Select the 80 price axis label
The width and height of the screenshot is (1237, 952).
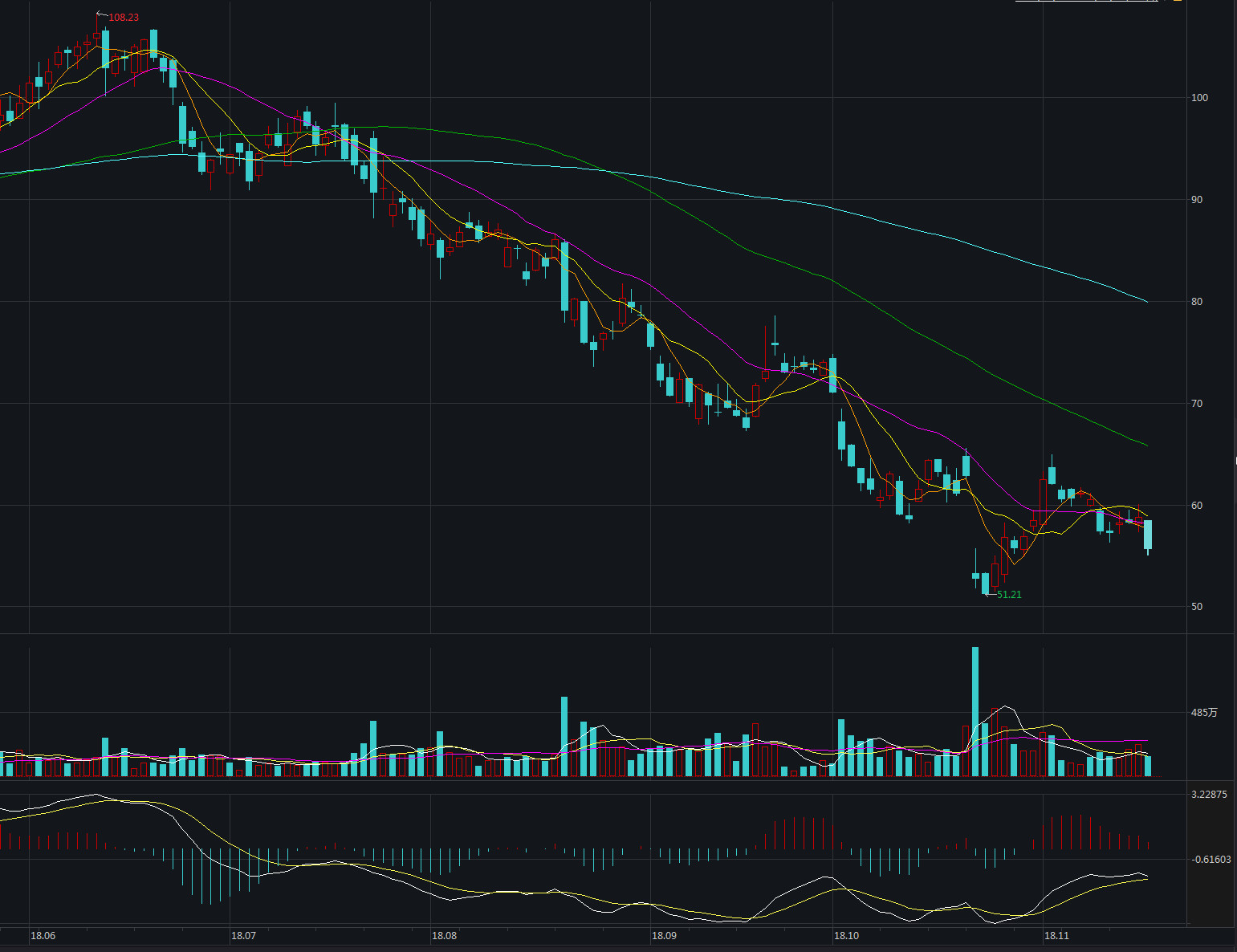(x=1198, y=302)
